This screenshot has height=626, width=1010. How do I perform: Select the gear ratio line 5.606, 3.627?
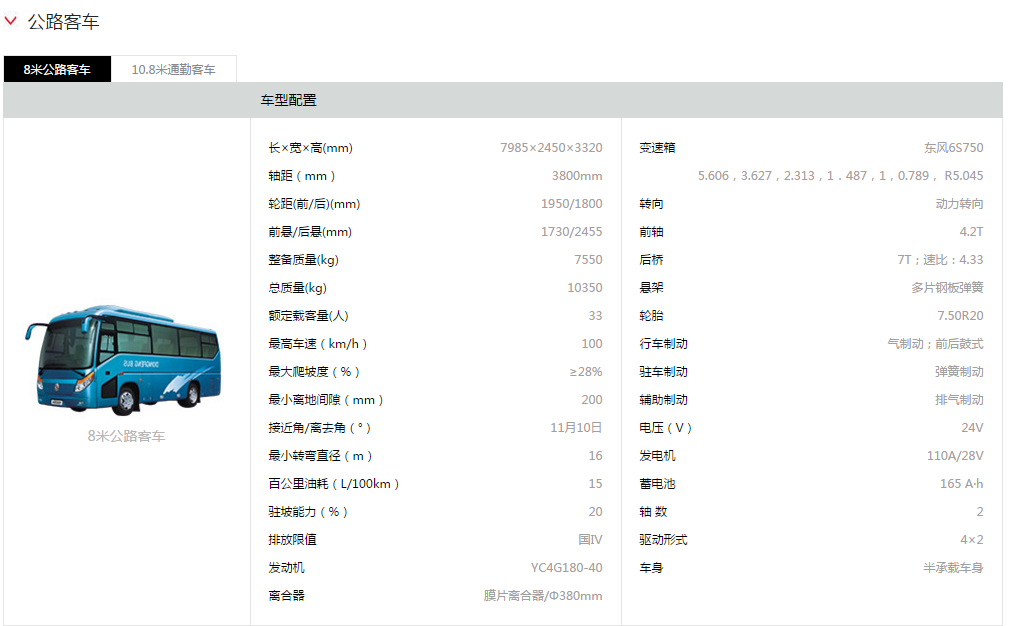tap(841, 176)
